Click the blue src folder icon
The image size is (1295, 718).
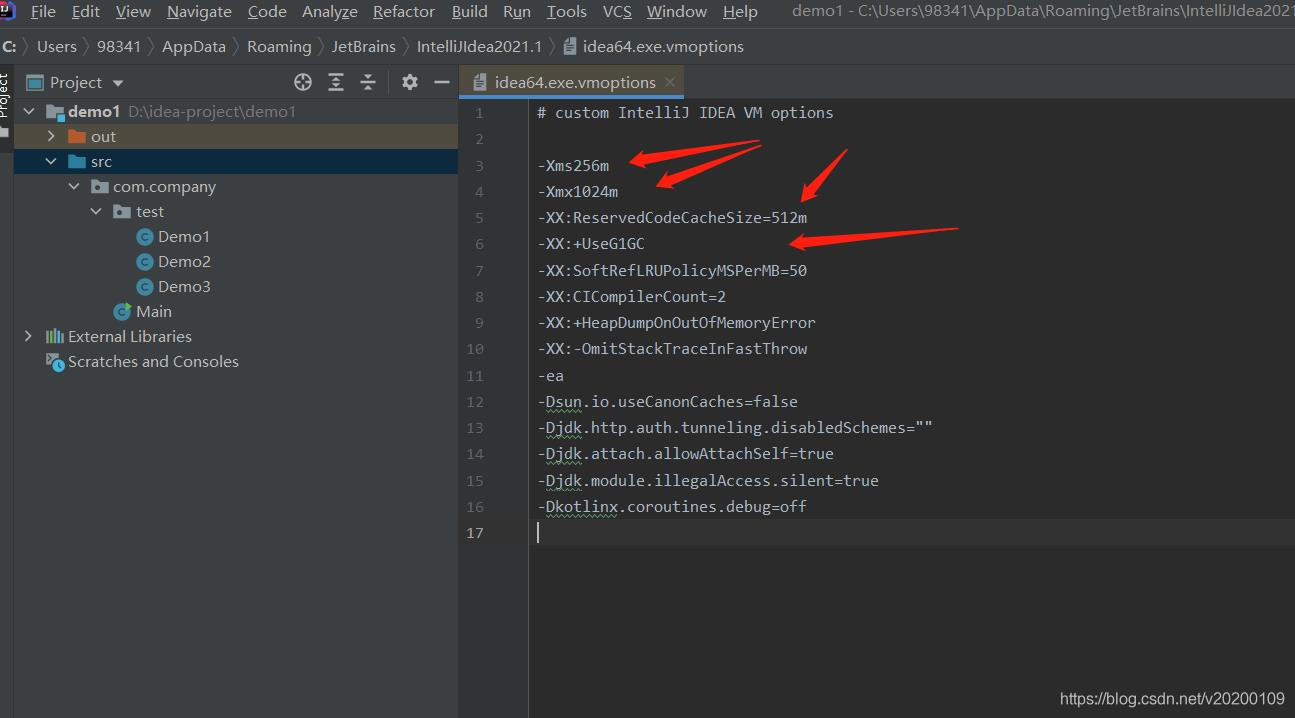(x=77, y=162)
